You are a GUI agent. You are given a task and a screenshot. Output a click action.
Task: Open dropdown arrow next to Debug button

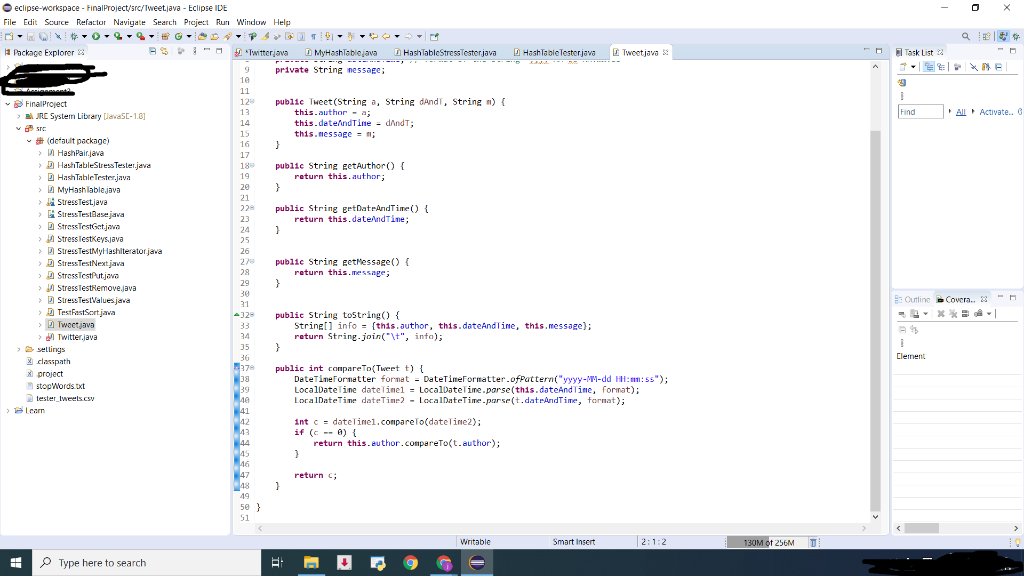[84, 37]
